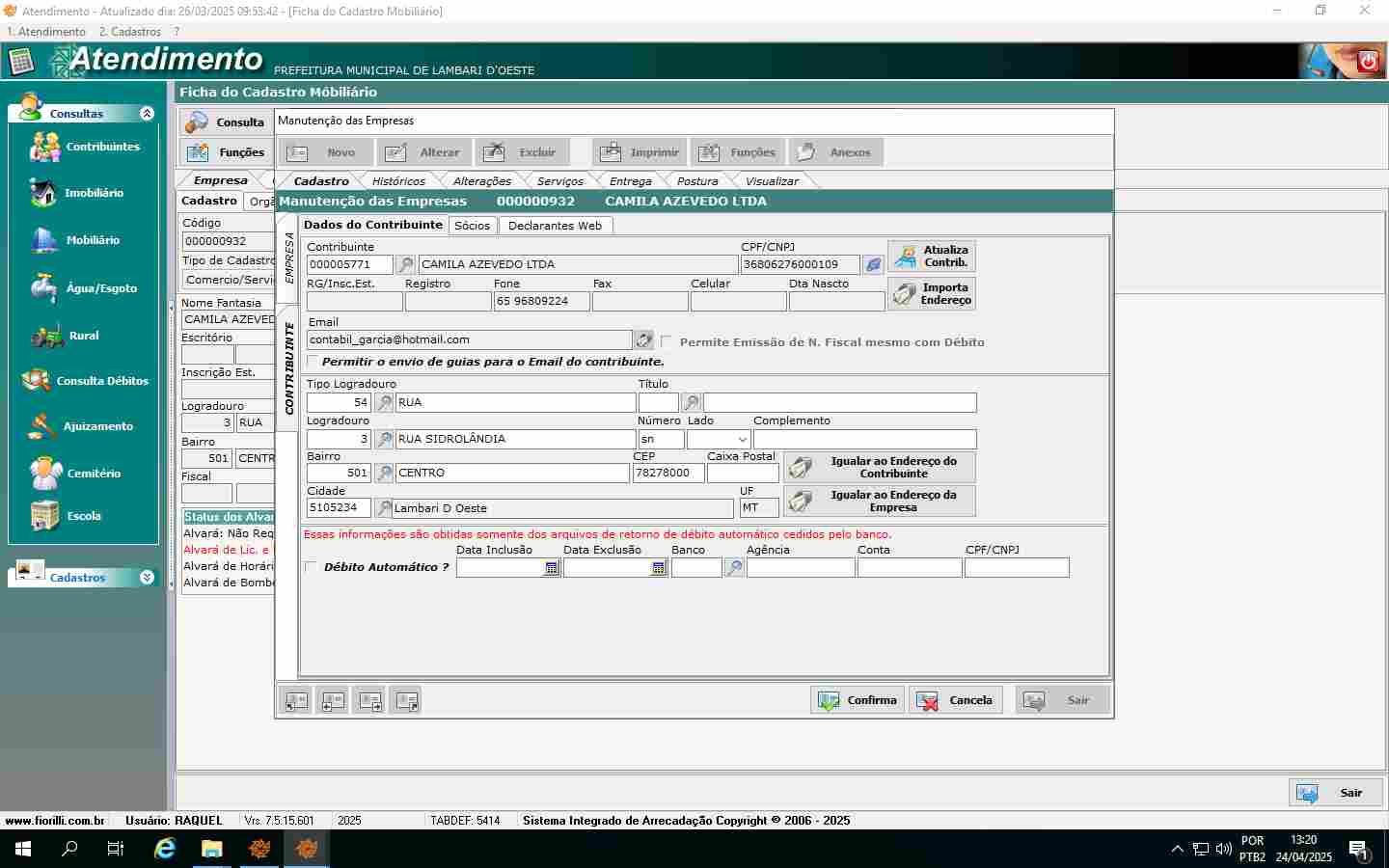Click into the Complemento input field
This screenshot has width=1389, height=868.
864,440
